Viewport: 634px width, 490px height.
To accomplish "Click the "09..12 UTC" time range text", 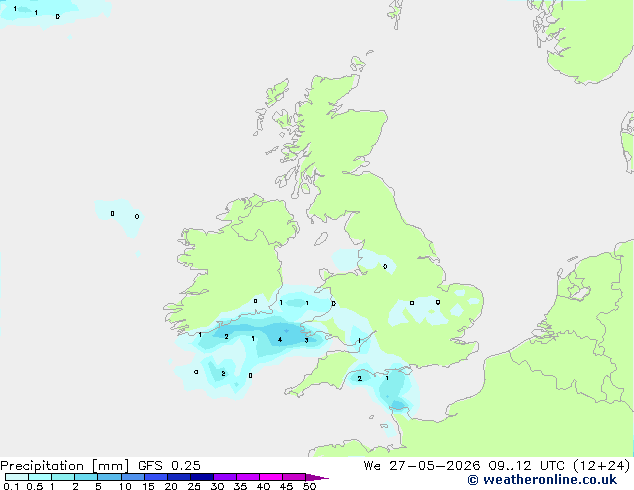I will [x=526, y=466].
